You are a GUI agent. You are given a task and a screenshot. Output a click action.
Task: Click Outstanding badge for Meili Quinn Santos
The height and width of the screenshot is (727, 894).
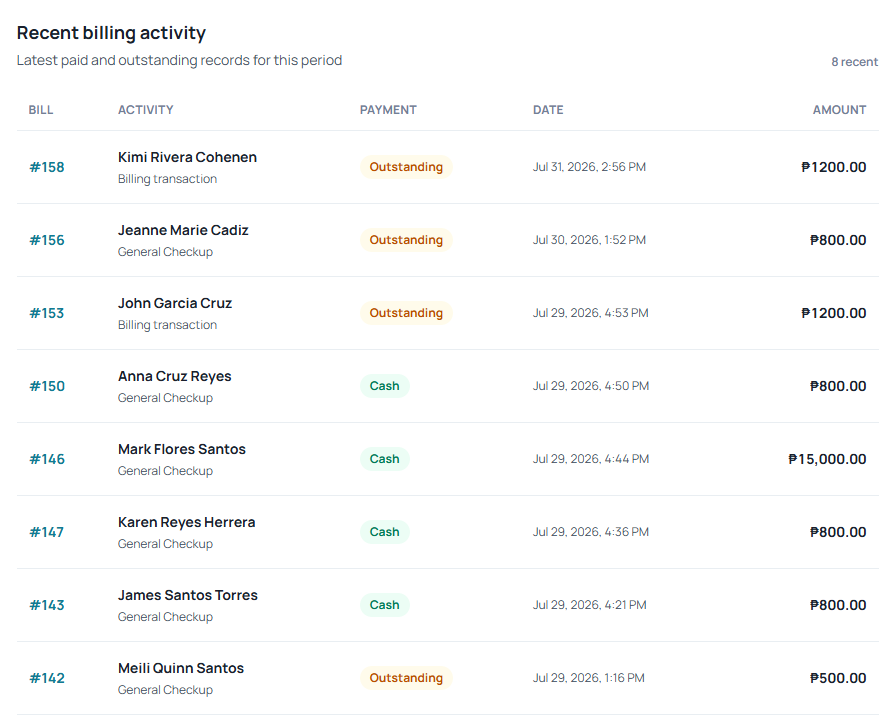tap(406, 678)
